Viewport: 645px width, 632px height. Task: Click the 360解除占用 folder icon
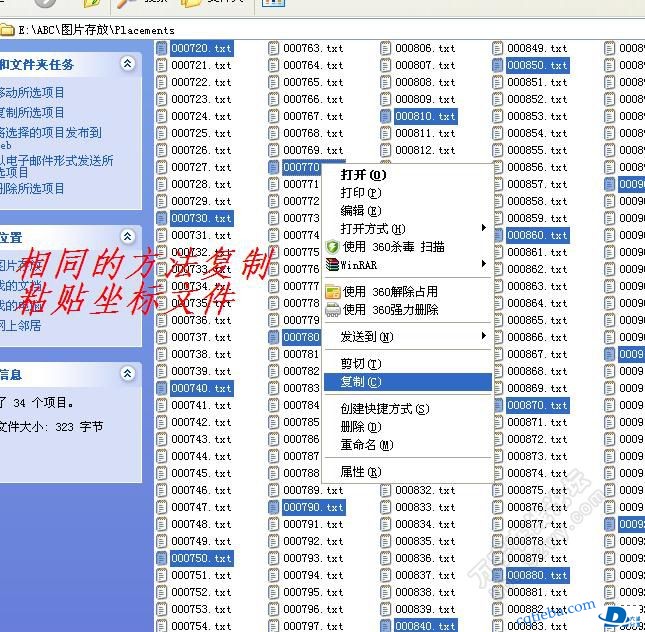click(x=333, y=292)
